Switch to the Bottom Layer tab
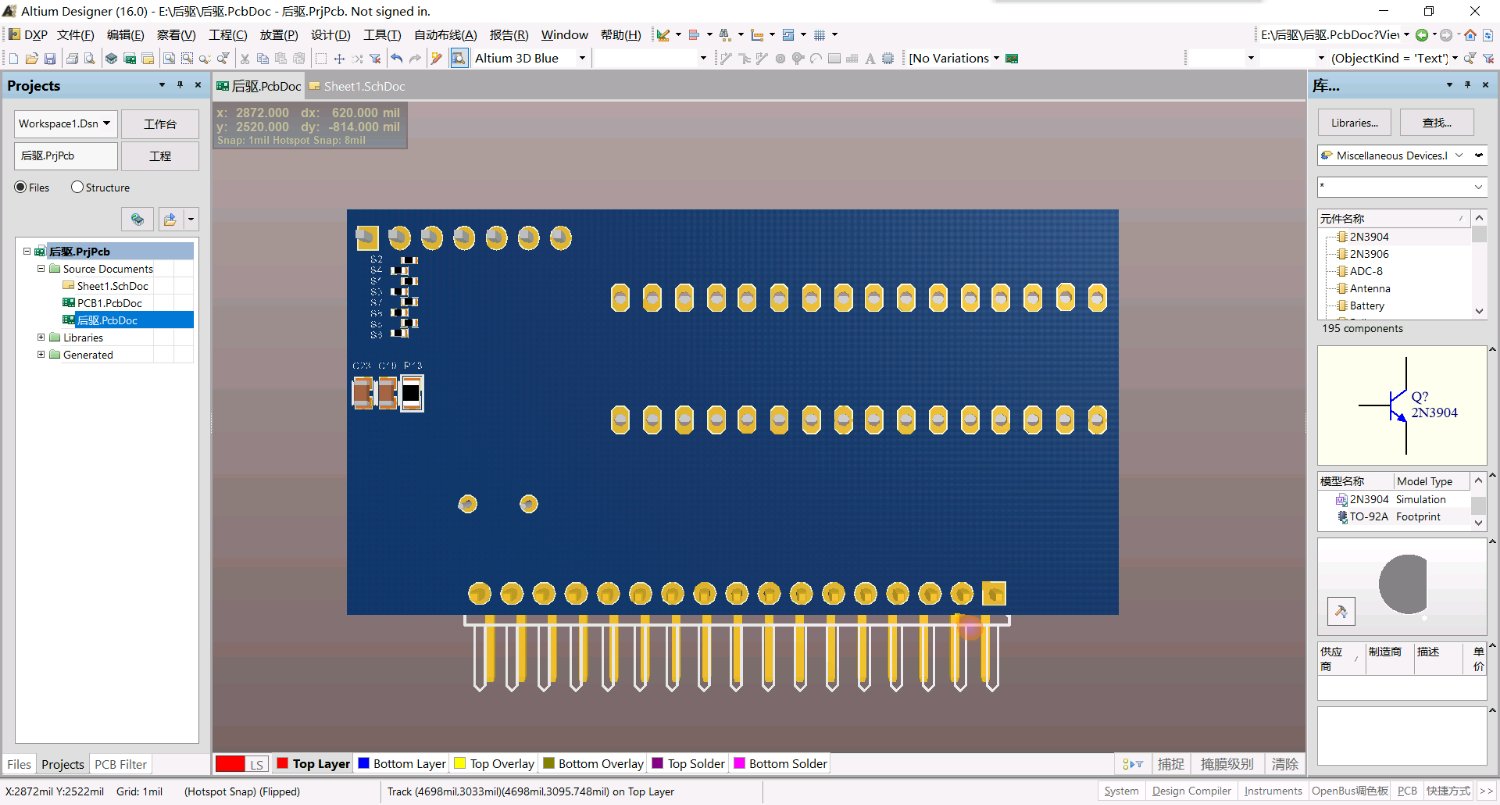This screenshot has height=805, width=1500. point(401,764)
